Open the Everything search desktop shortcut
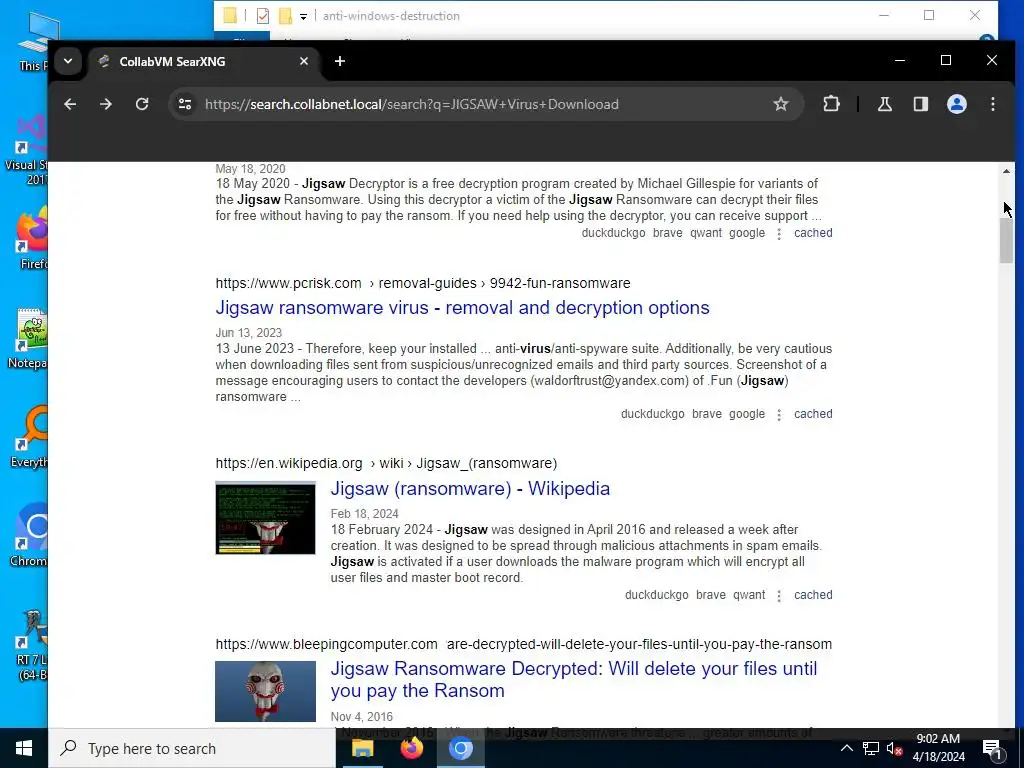 (30, 438)
